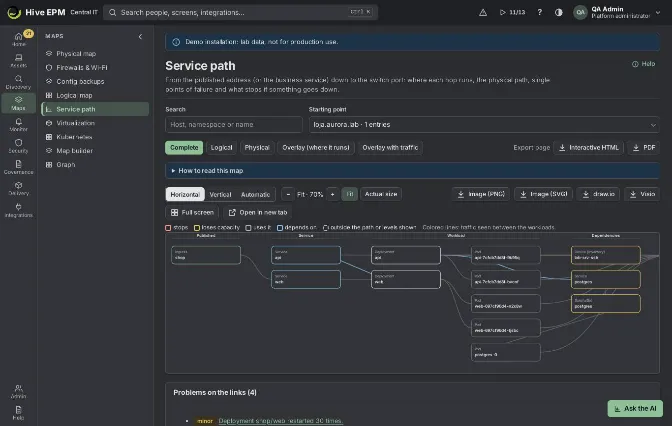Select the postgres-0 pod node
Screen dimensions: 672x426
(506, 352)
